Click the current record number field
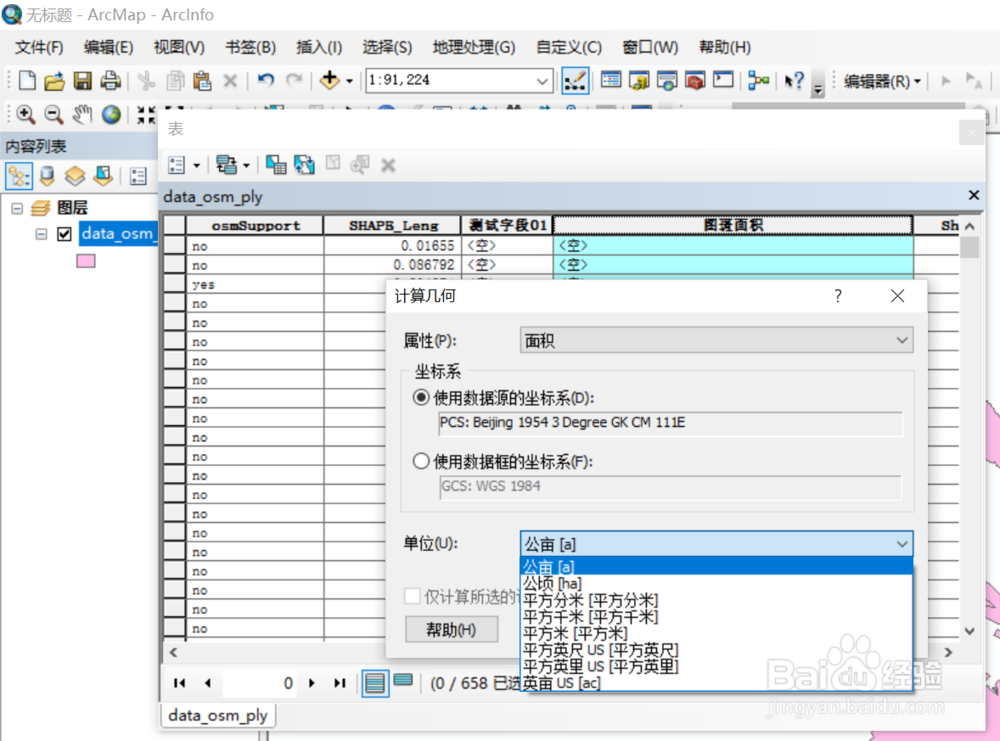 pyautogui.click(x=258, y=683)
